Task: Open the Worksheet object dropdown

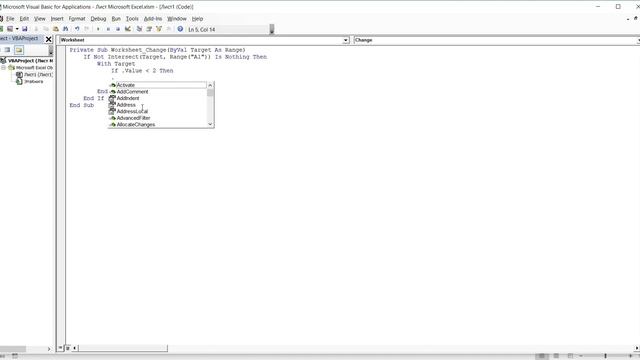Action: coord(346,40)
